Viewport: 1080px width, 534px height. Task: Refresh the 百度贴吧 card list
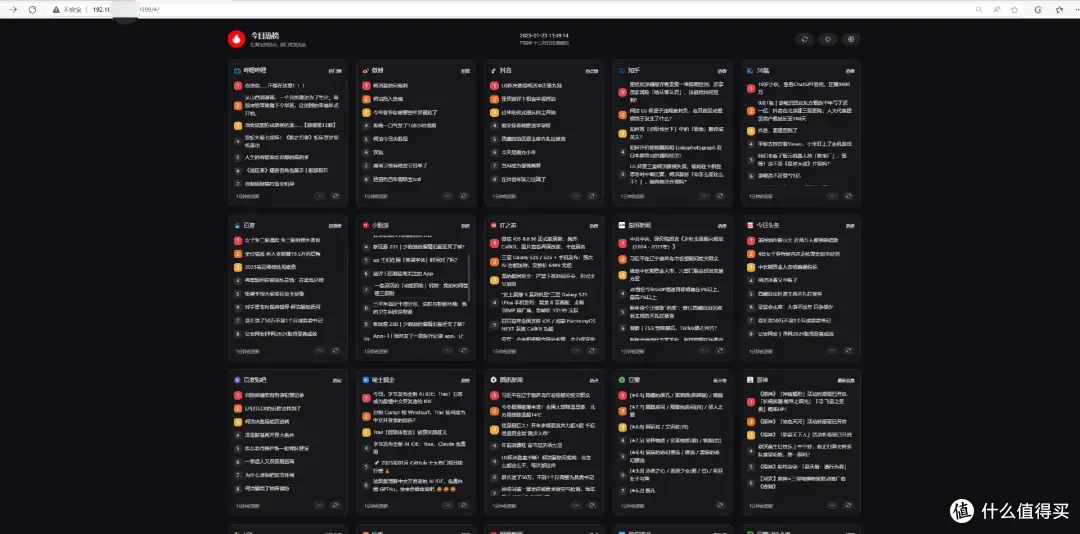coord(335,505)
